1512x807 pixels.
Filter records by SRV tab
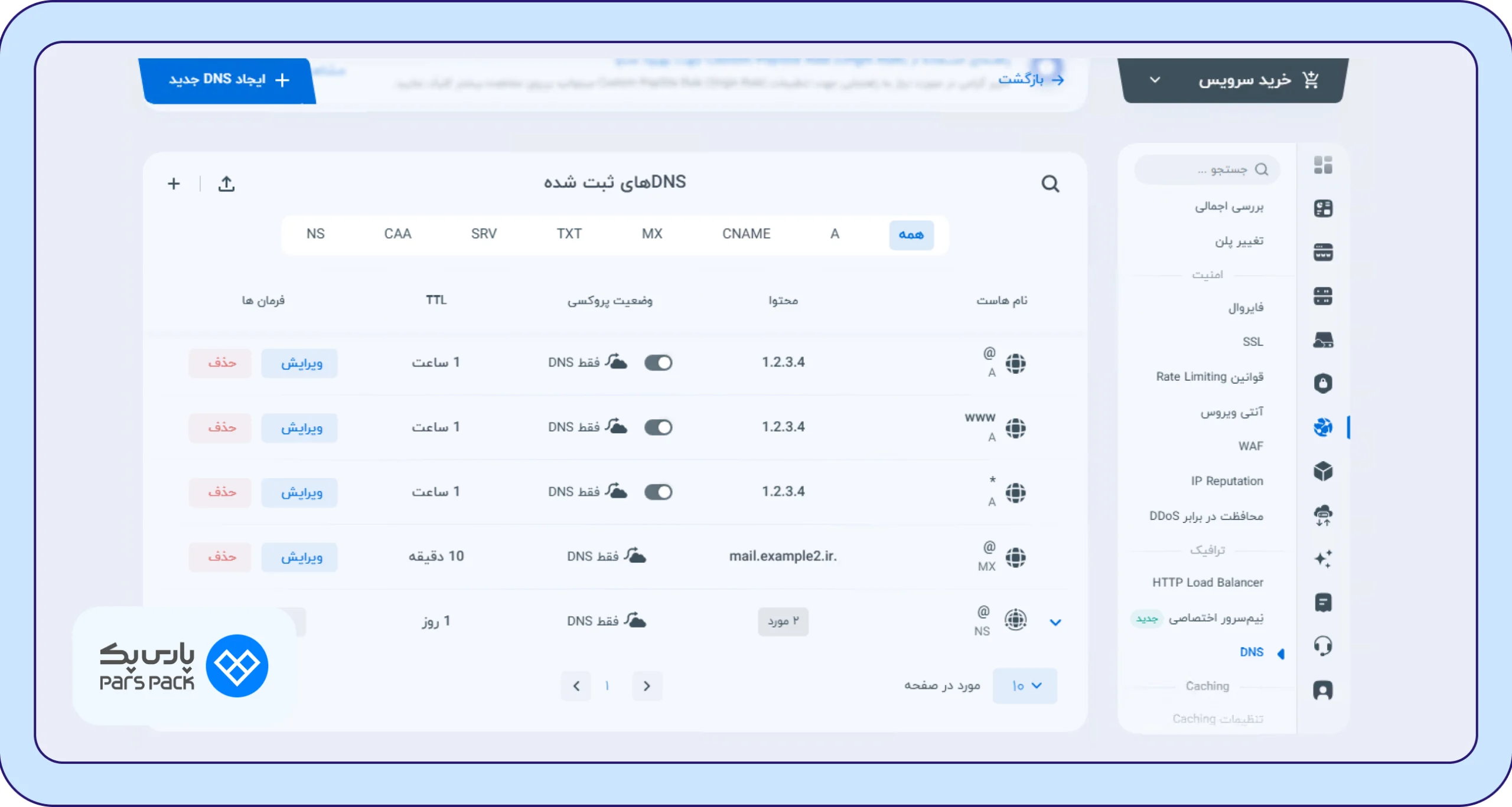coord(484,234)
